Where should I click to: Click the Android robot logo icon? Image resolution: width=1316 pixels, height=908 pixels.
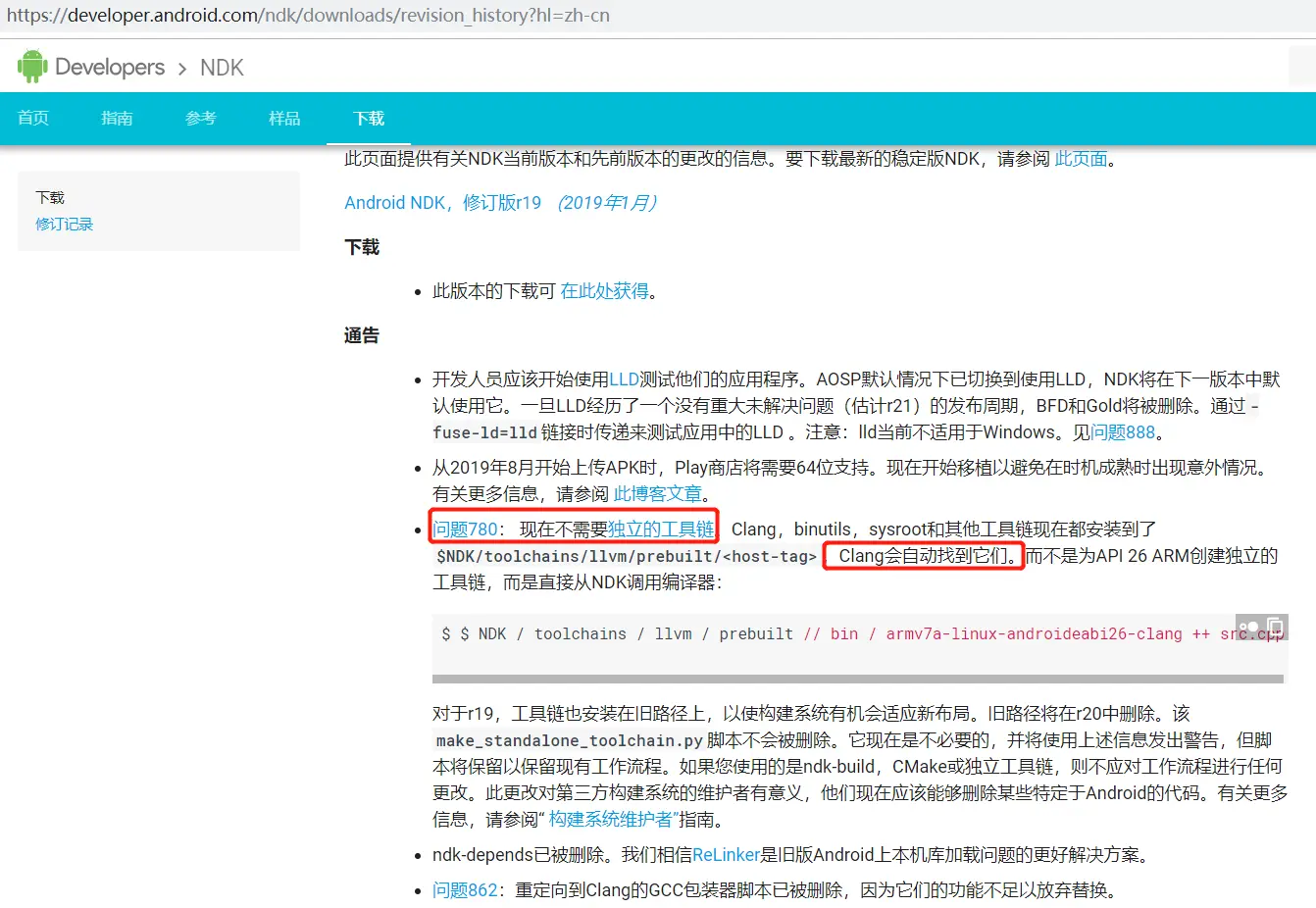click(x=32, y=67)
